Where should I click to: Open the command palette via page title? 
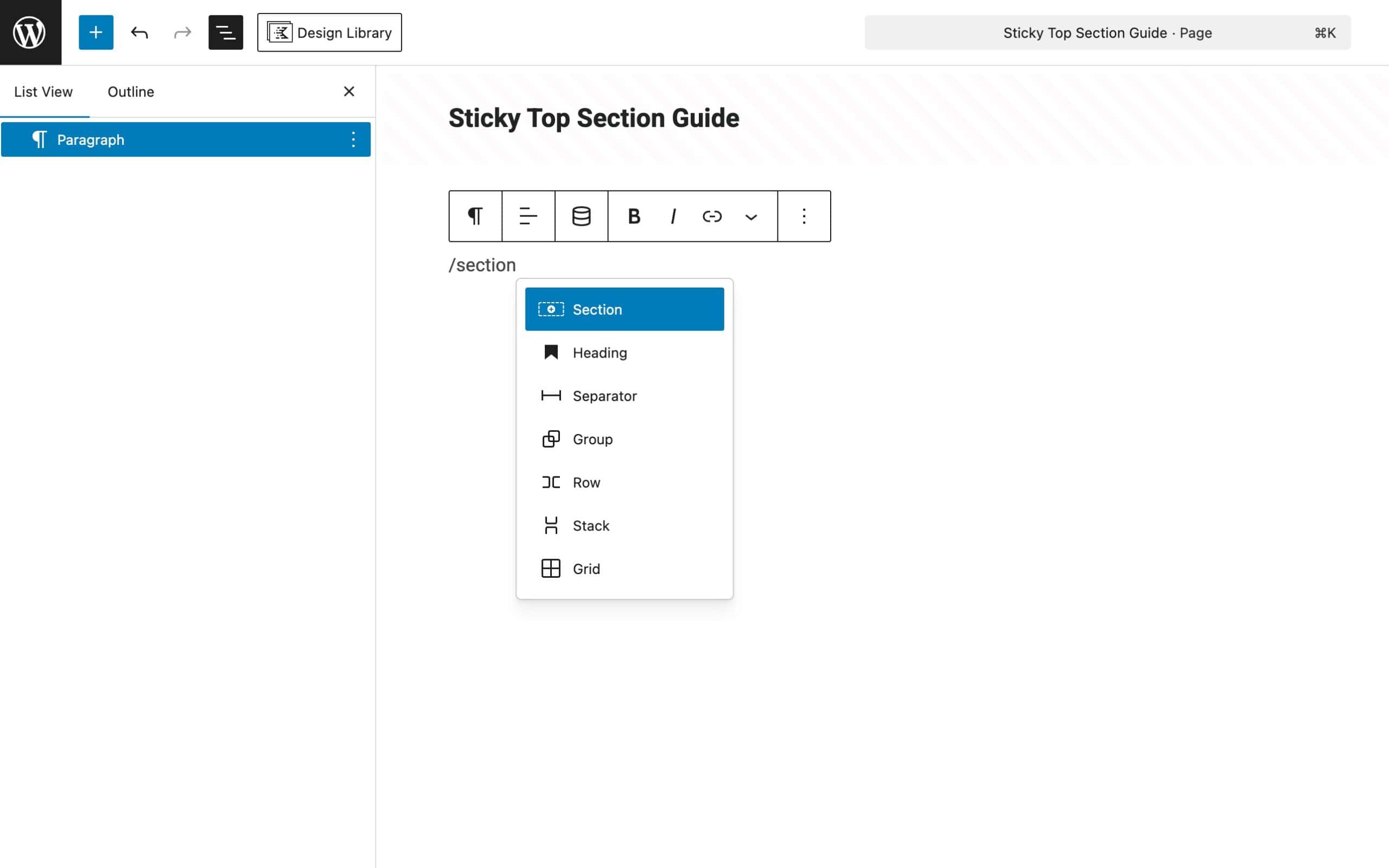click(1107, 32)
